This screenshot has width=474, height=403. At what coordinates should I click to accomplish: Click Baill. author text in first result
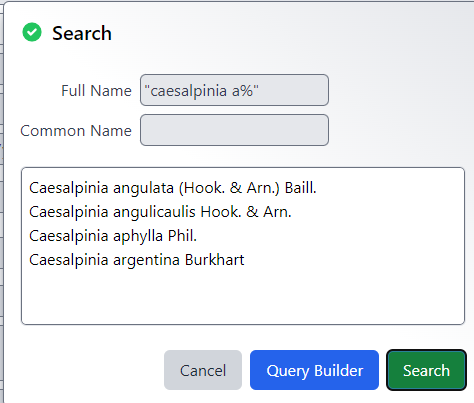pos(301,188)
